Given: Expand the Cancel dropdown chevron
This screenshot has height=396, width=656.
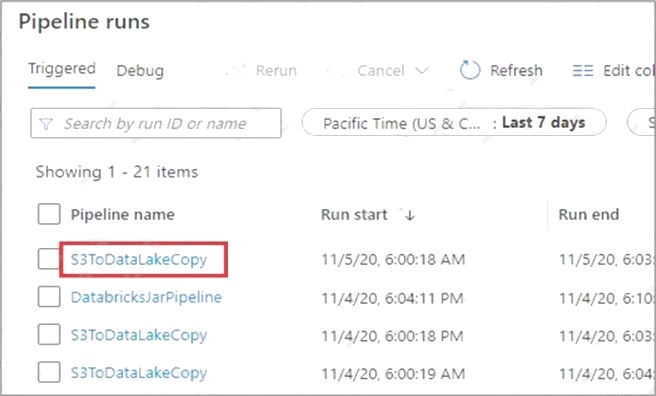Looking at the screenshot, I should pos(422,70).
